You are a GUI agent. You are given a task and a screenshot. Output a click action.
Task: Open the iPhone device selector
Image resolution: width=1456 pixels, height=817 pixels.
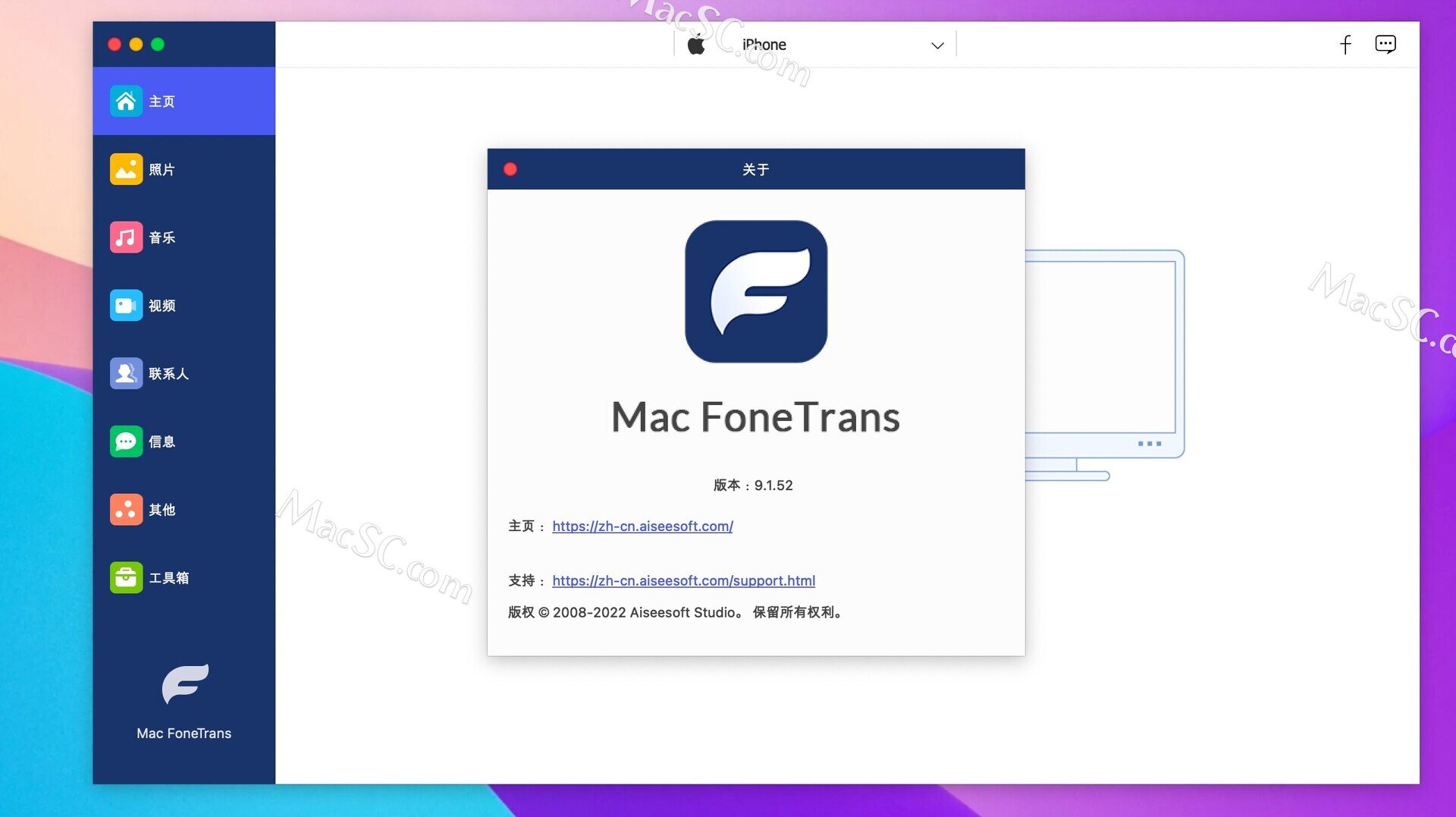coord(815,44)
